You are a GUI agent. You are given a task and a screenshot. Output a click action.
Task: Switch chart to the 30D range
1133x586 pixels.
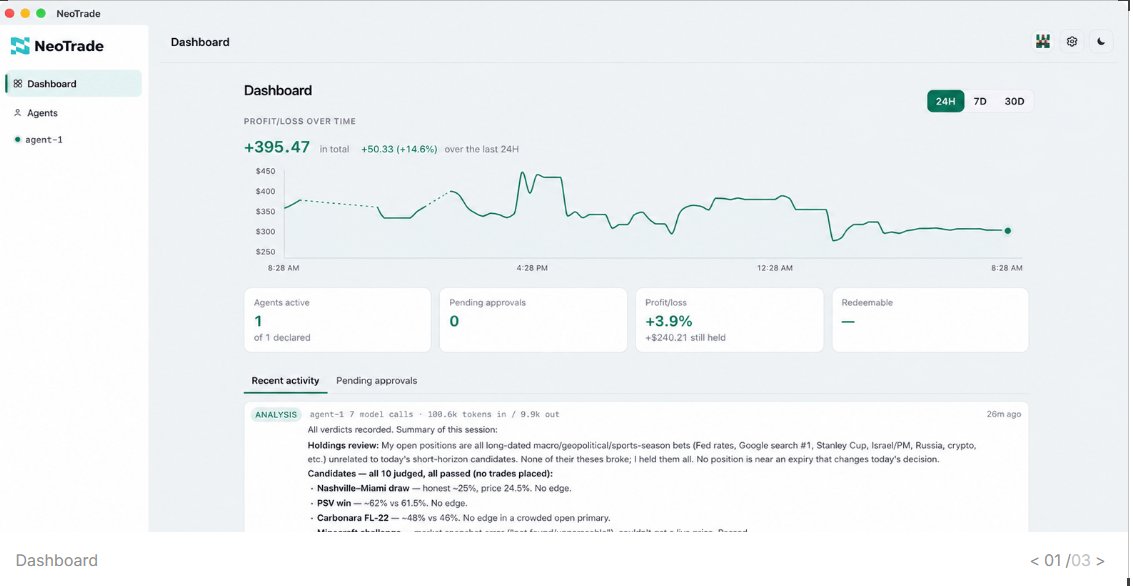(1014, 101)
